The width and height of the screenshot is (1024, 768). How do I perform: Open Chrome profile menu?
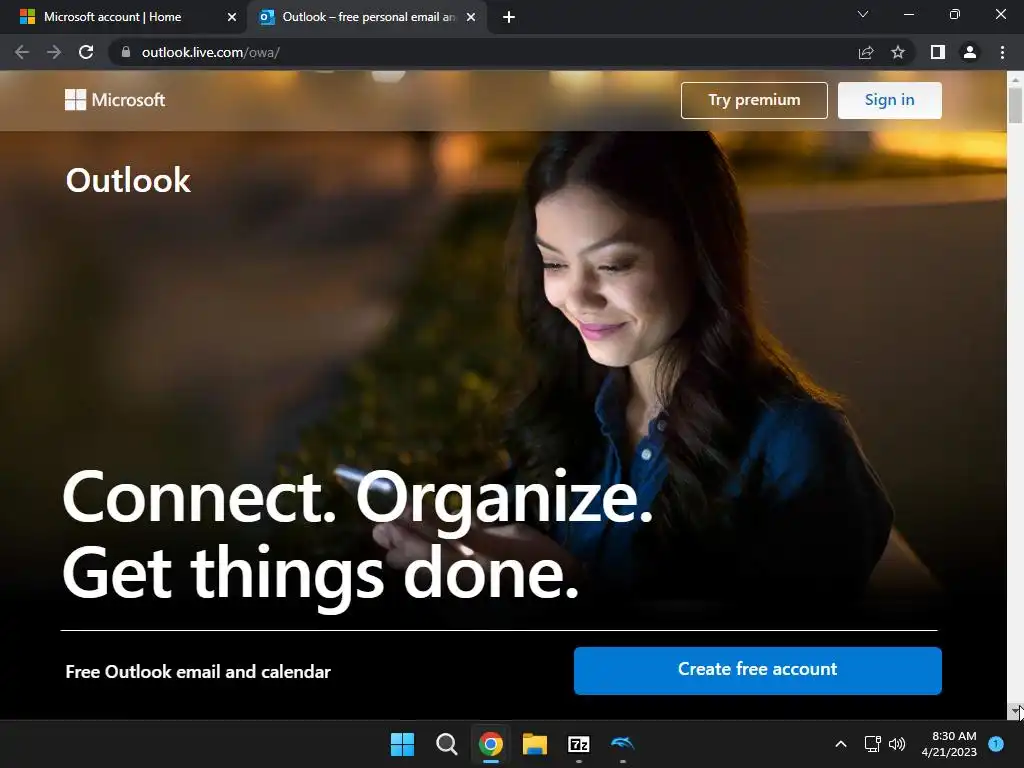click(970, 52)
